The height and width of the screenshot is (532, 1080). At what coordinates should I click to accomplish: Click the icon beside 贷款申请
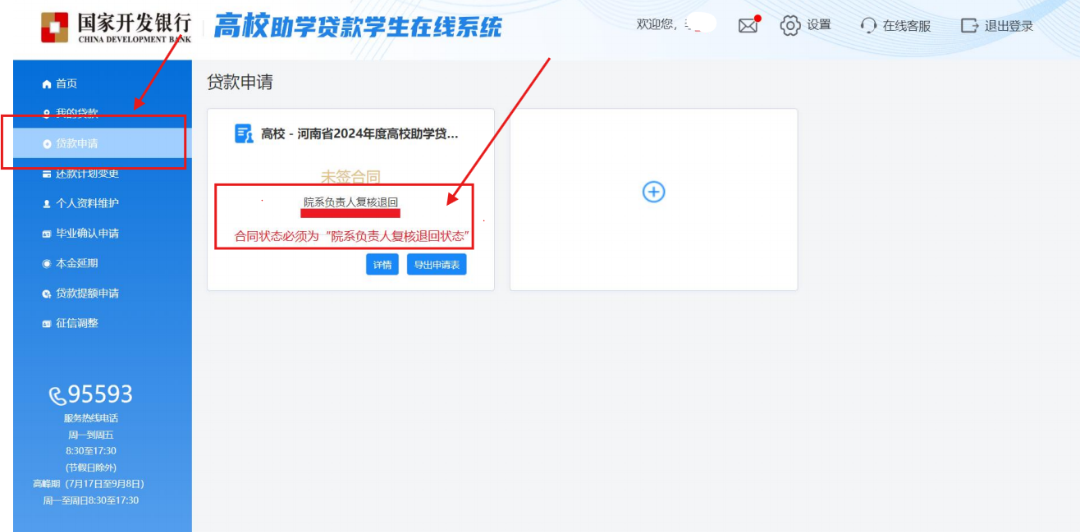click(x=47, y=144)
